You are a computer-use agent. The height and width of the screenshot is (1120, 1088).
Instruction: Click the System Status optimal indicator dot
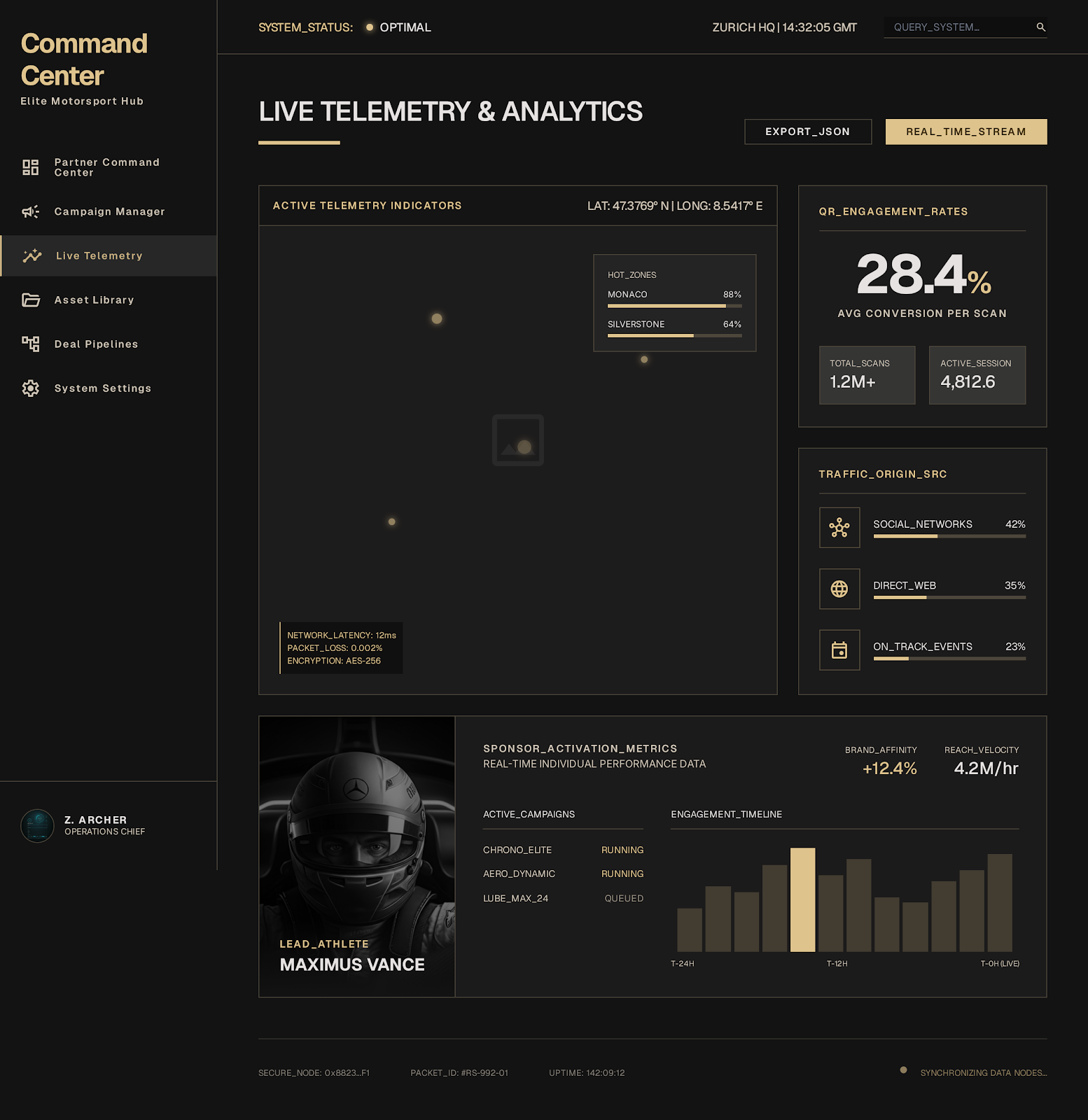point(370,27)
